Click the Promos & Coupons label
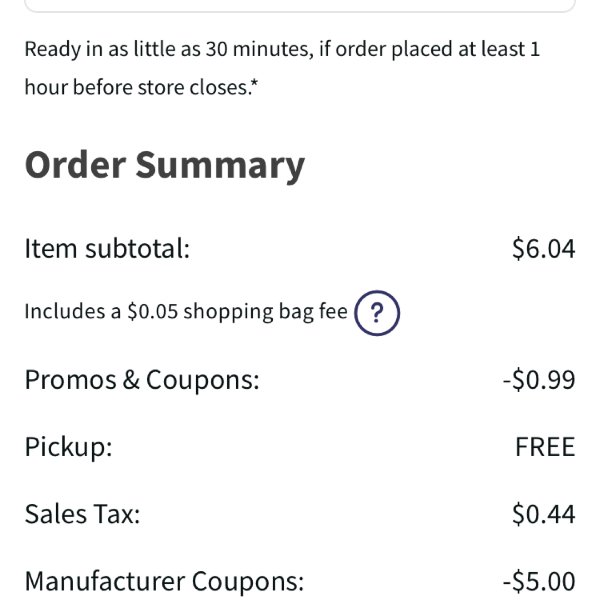Viewport: 600px width, 600px height. [x=142, y=380]
